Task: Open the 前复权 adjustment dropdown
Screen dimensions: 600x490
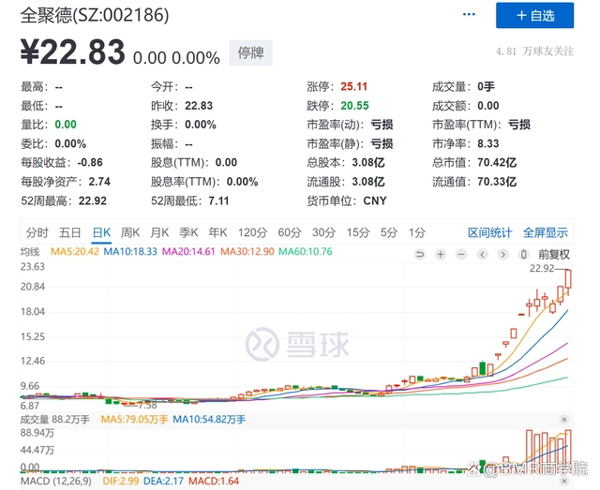Action: [x=554, y=254]
